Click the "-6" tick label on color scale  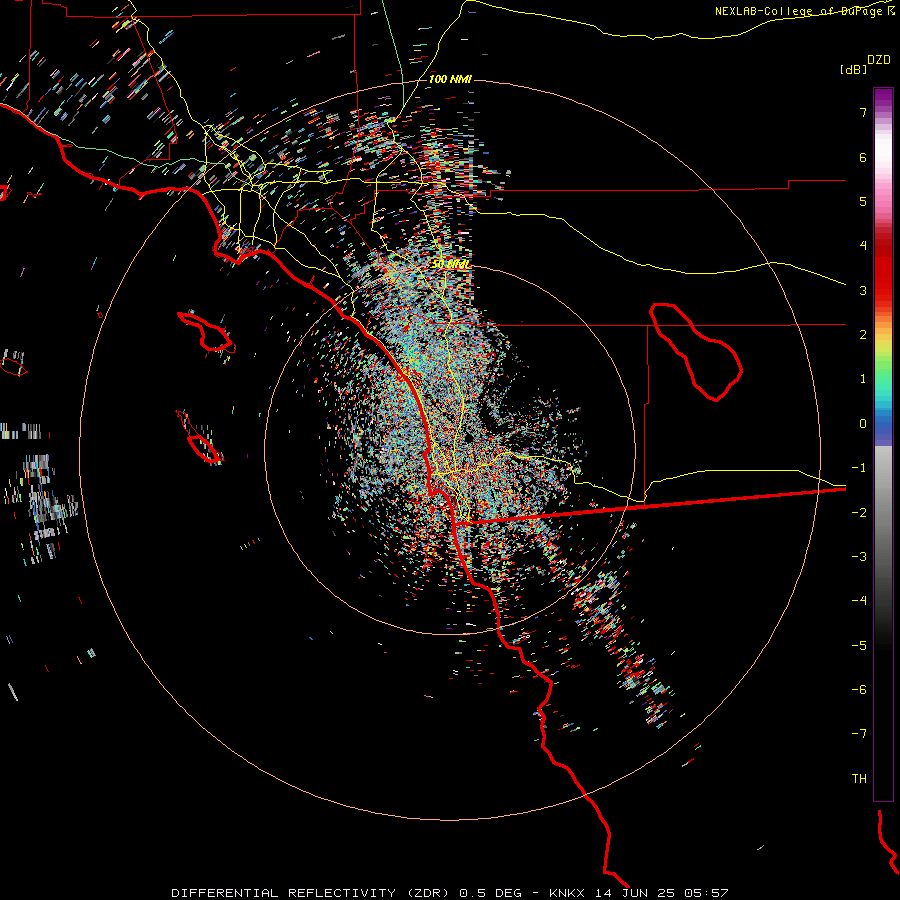click(859, 689)
